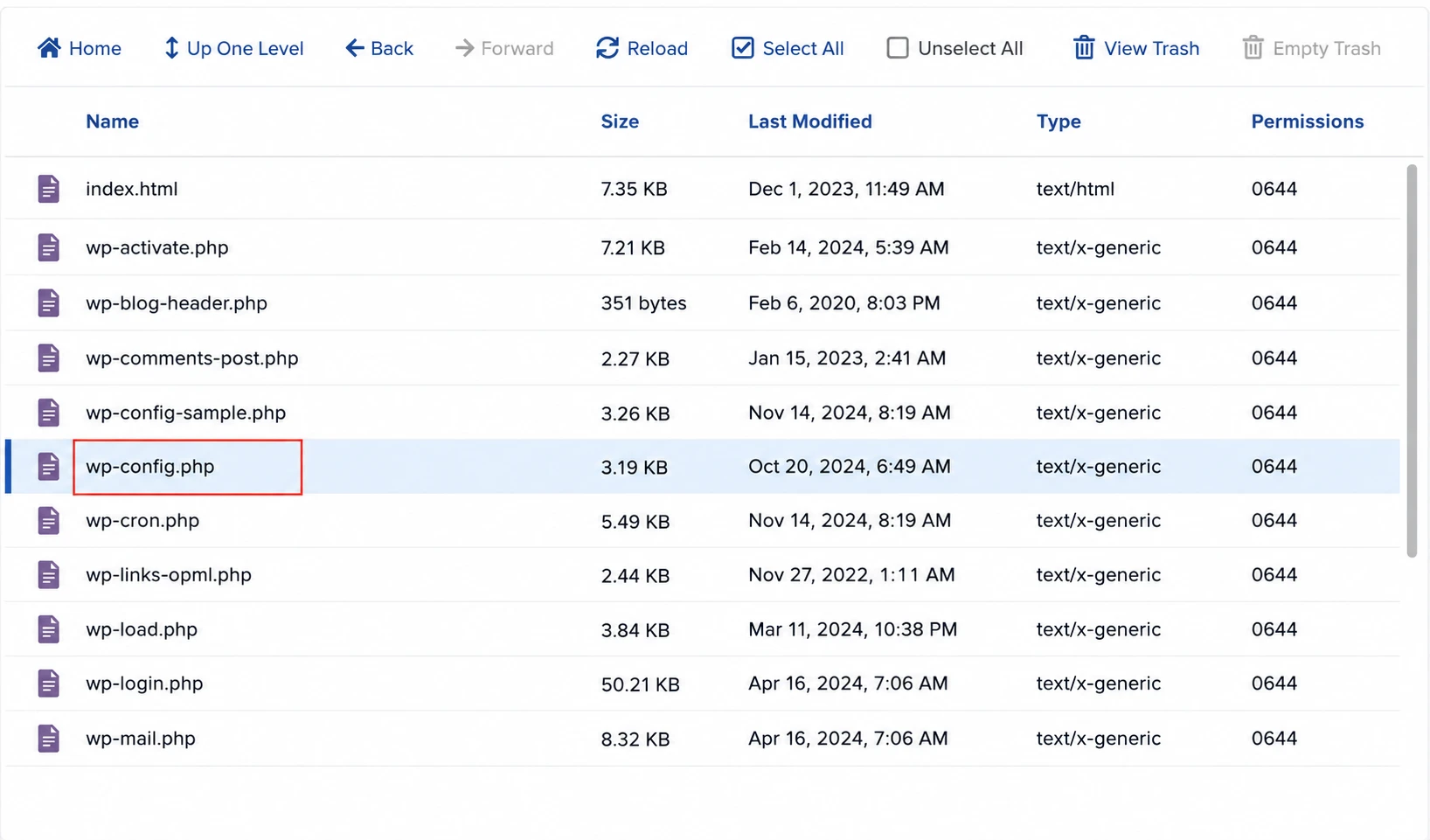Select the wp-activate.php file name

[x=157, y=248]
